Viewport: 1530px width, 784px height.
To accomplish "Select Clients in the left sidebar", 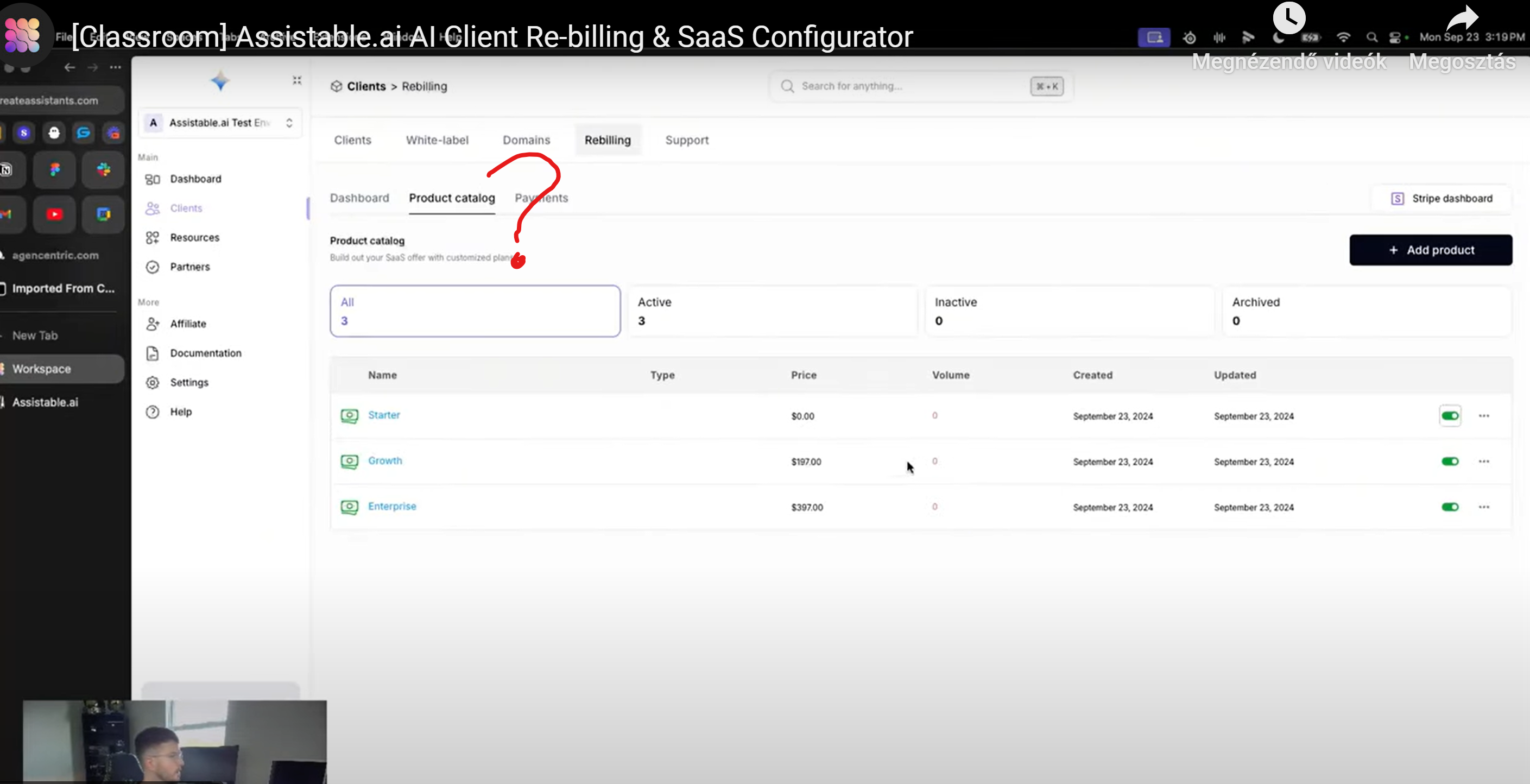I will 153,208.
